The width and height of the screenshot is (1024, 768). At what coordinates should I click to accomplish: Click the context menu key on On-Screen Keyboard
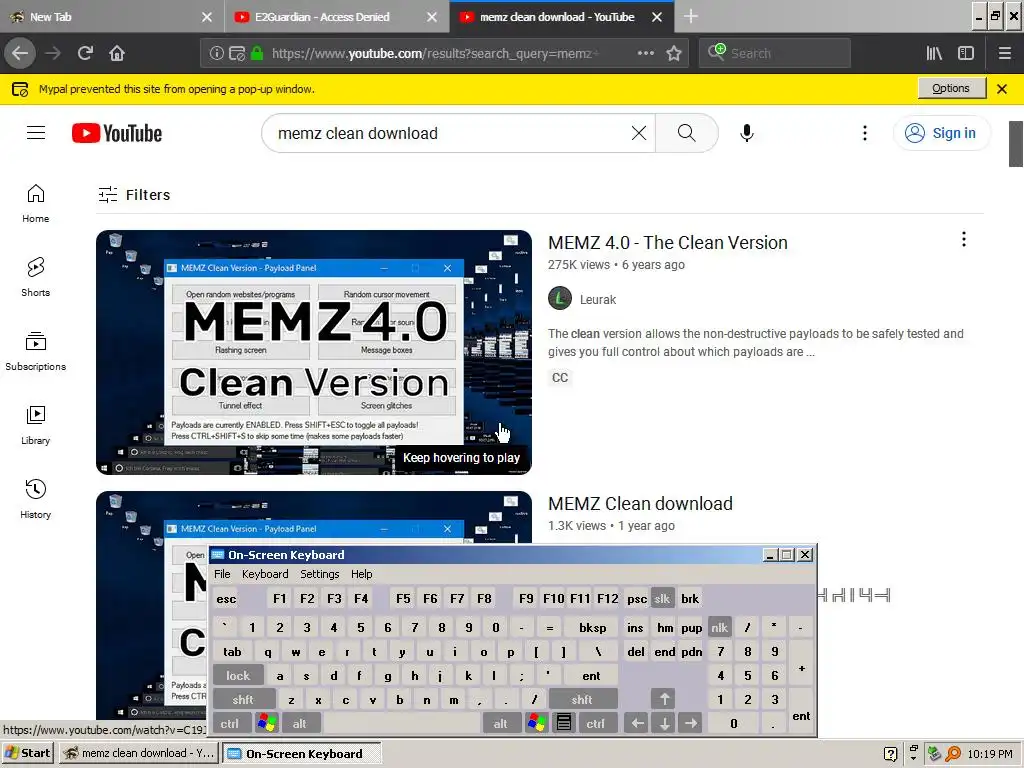564,723
